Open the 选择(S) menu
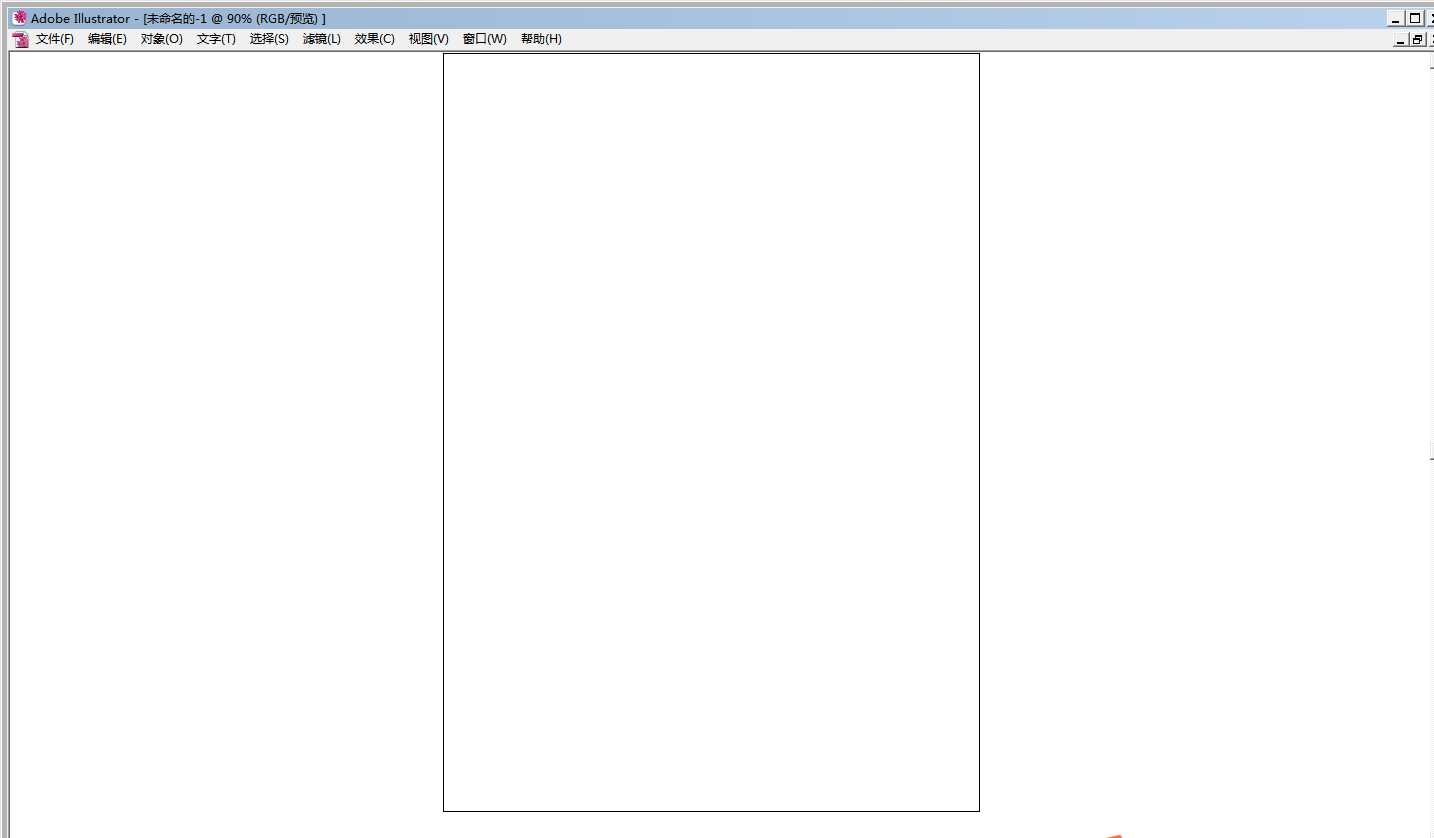Image resolution: width=1434 pixels, height=838 pixels. coord(269,39)
